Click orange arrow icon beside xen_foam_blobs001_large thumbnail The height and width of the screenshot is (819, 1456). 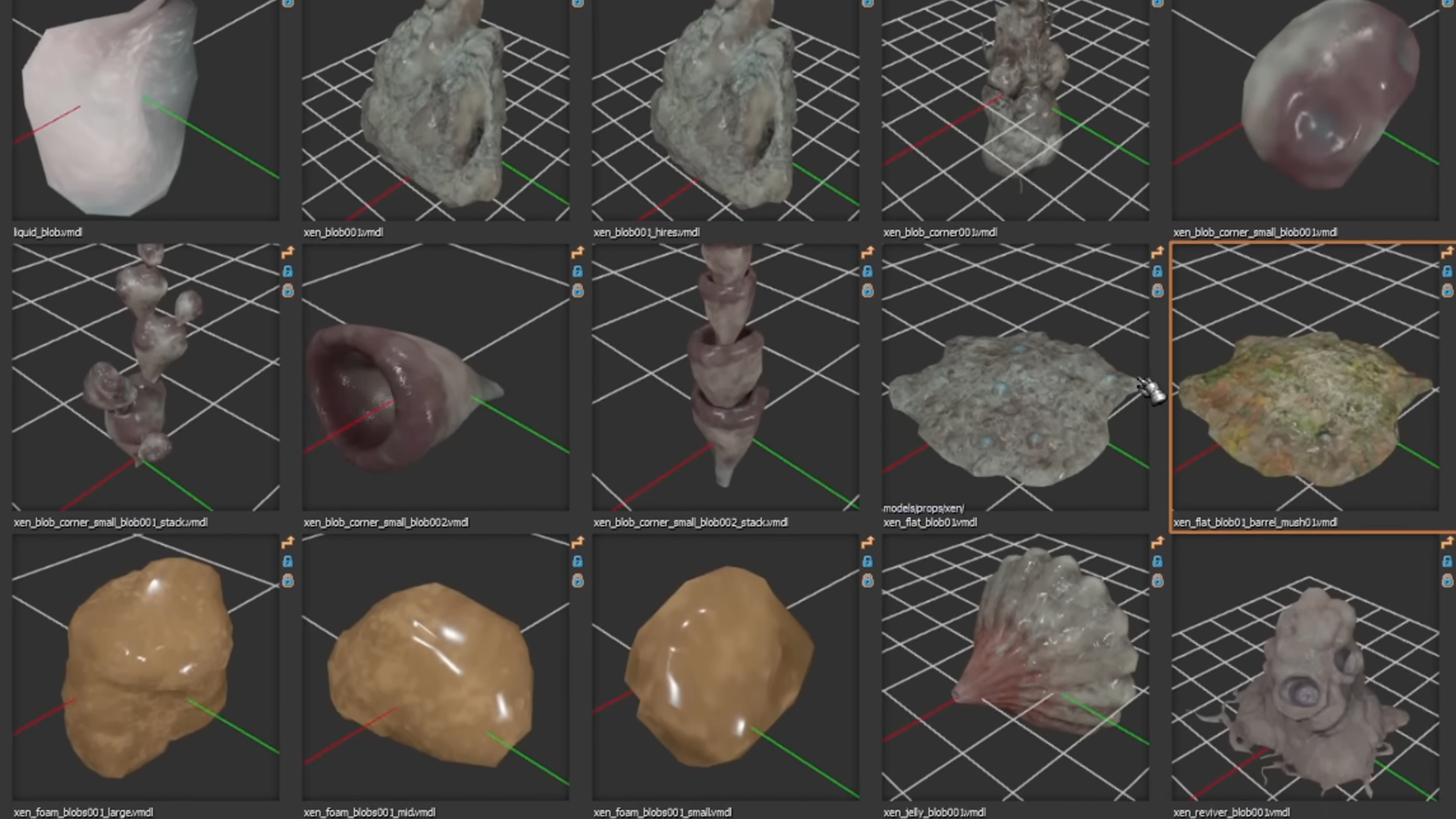tap(288, 543)
